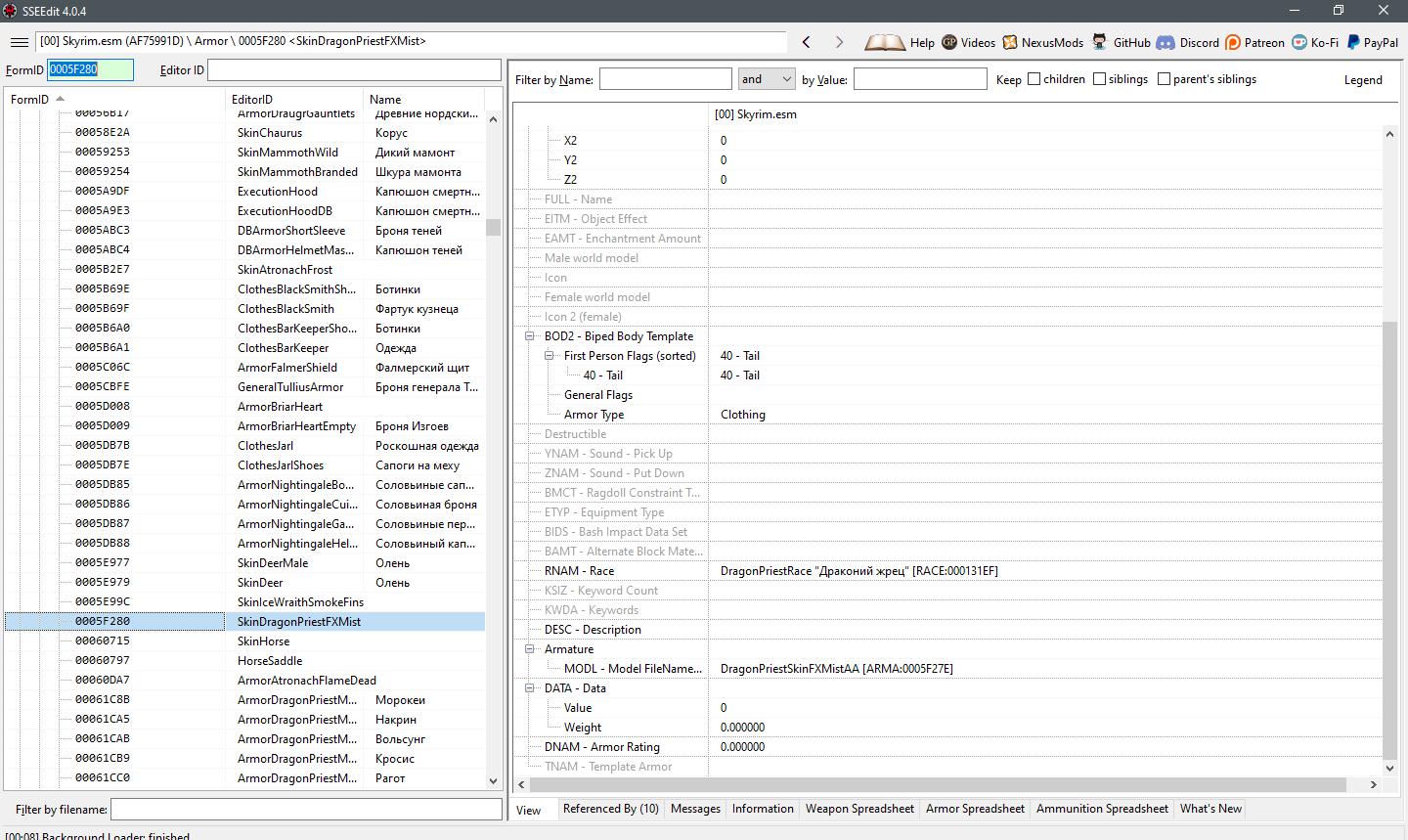1408x840 pixels.
Task: Click the back navigation arrow
Action: [807, 42]
